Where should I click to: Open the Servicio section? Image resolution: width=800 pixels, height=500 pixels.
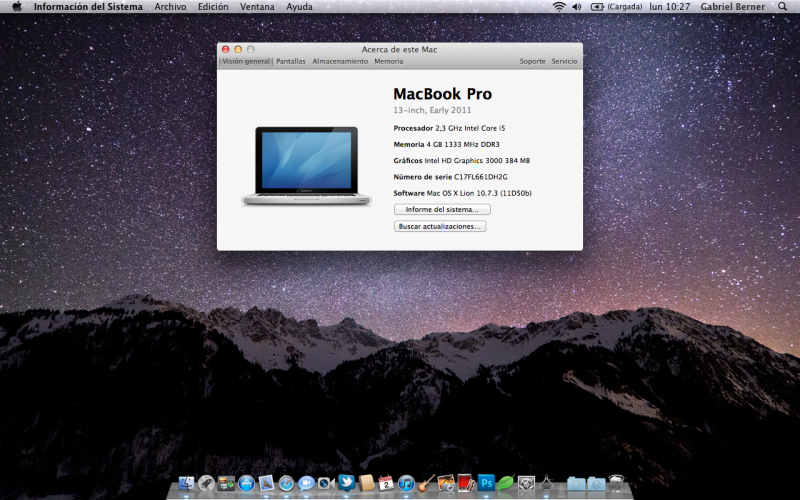coord(564,61)
